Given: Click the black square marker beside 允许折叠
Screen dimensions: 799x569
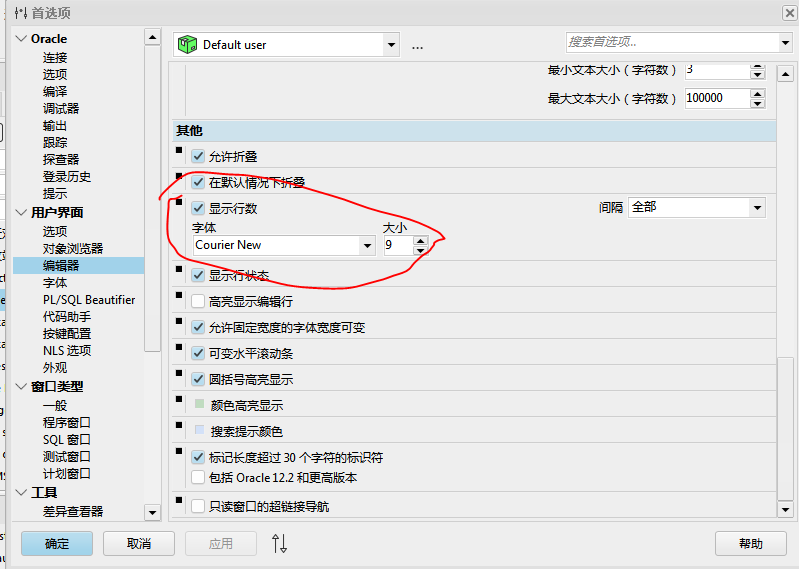Looking at the screenshot, I should click(179, 151).
